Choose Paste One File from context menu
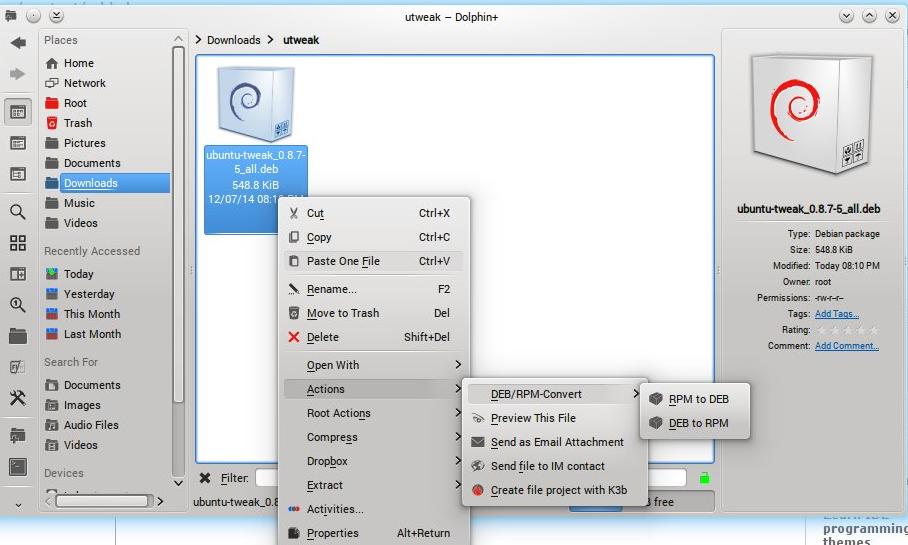 [x=374, y=261]
